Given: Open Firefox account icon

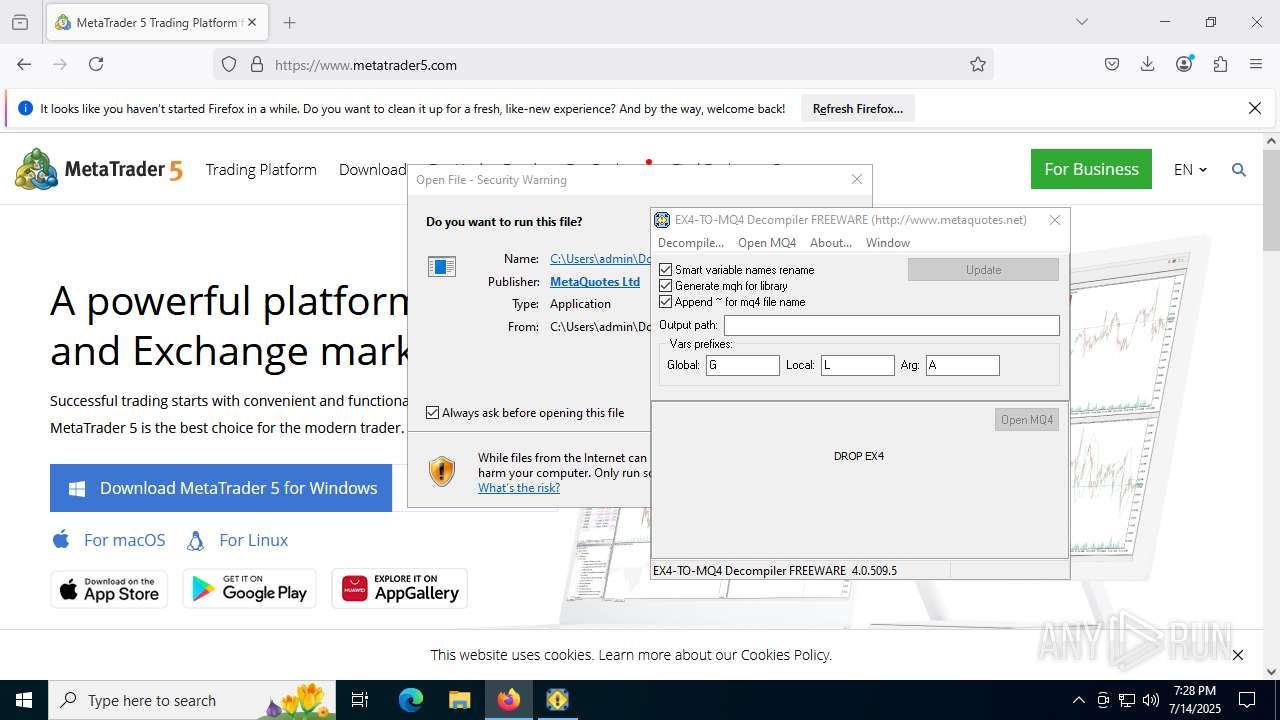Looking at the screenshot, I should tap(1184, 64).
